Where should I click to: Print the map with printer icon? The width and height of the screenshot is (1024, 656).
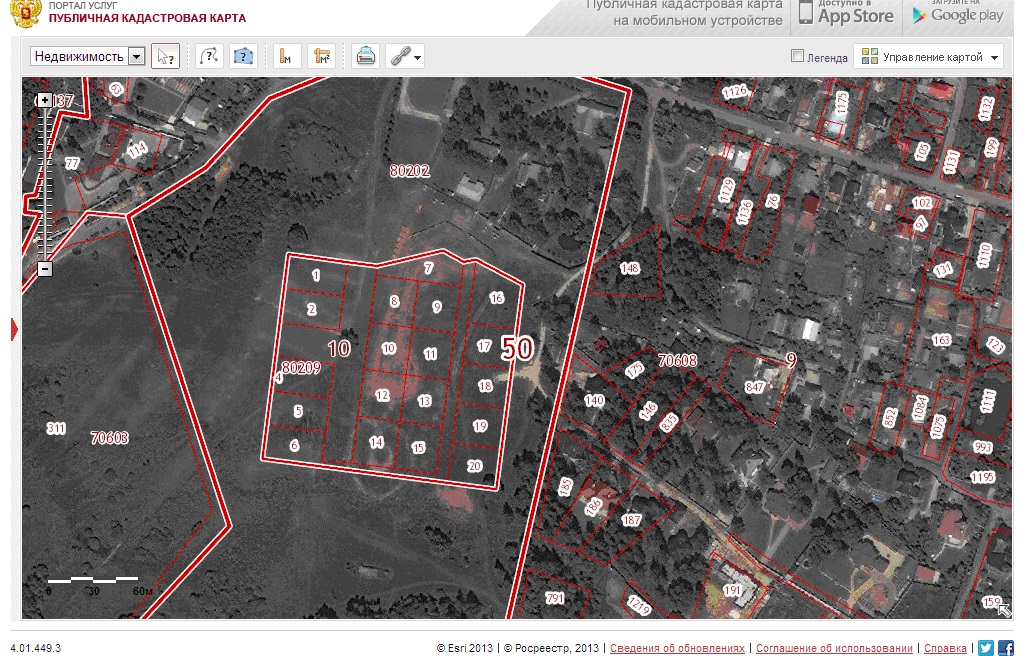tap(366, 56)
